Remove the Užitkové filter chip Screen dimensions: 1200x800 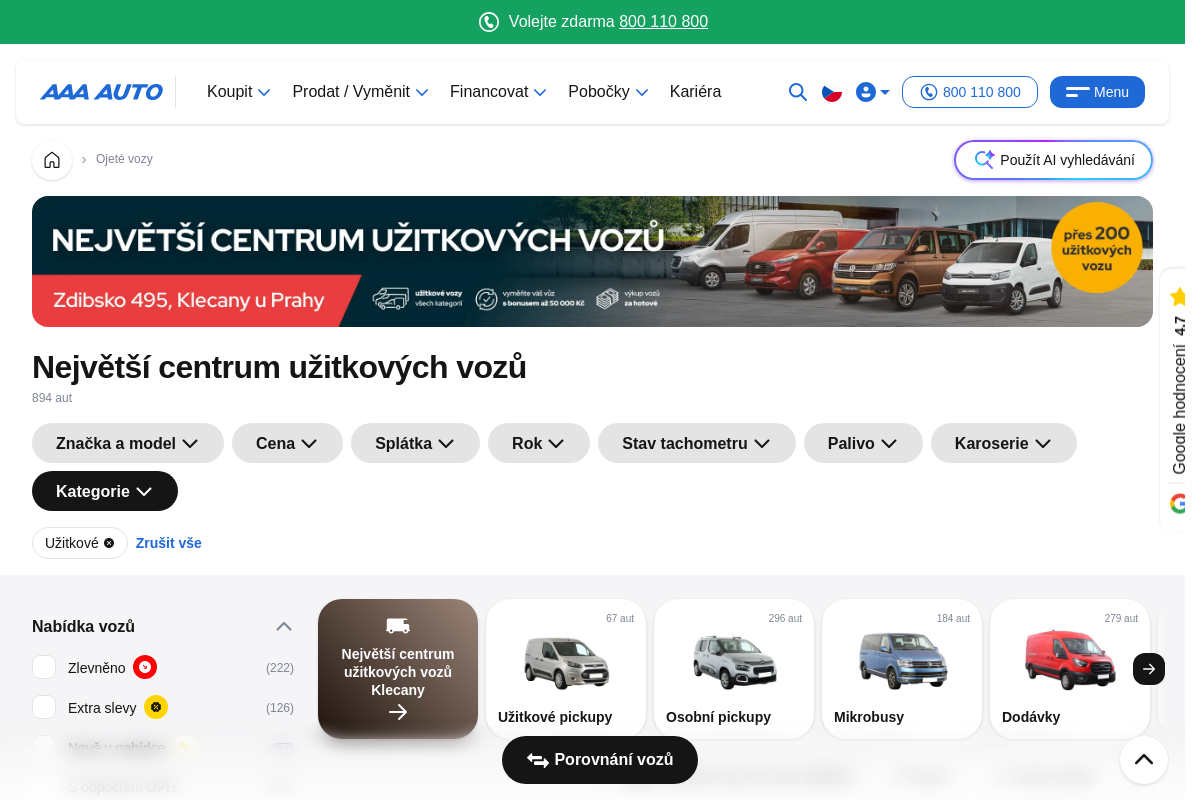109,543
